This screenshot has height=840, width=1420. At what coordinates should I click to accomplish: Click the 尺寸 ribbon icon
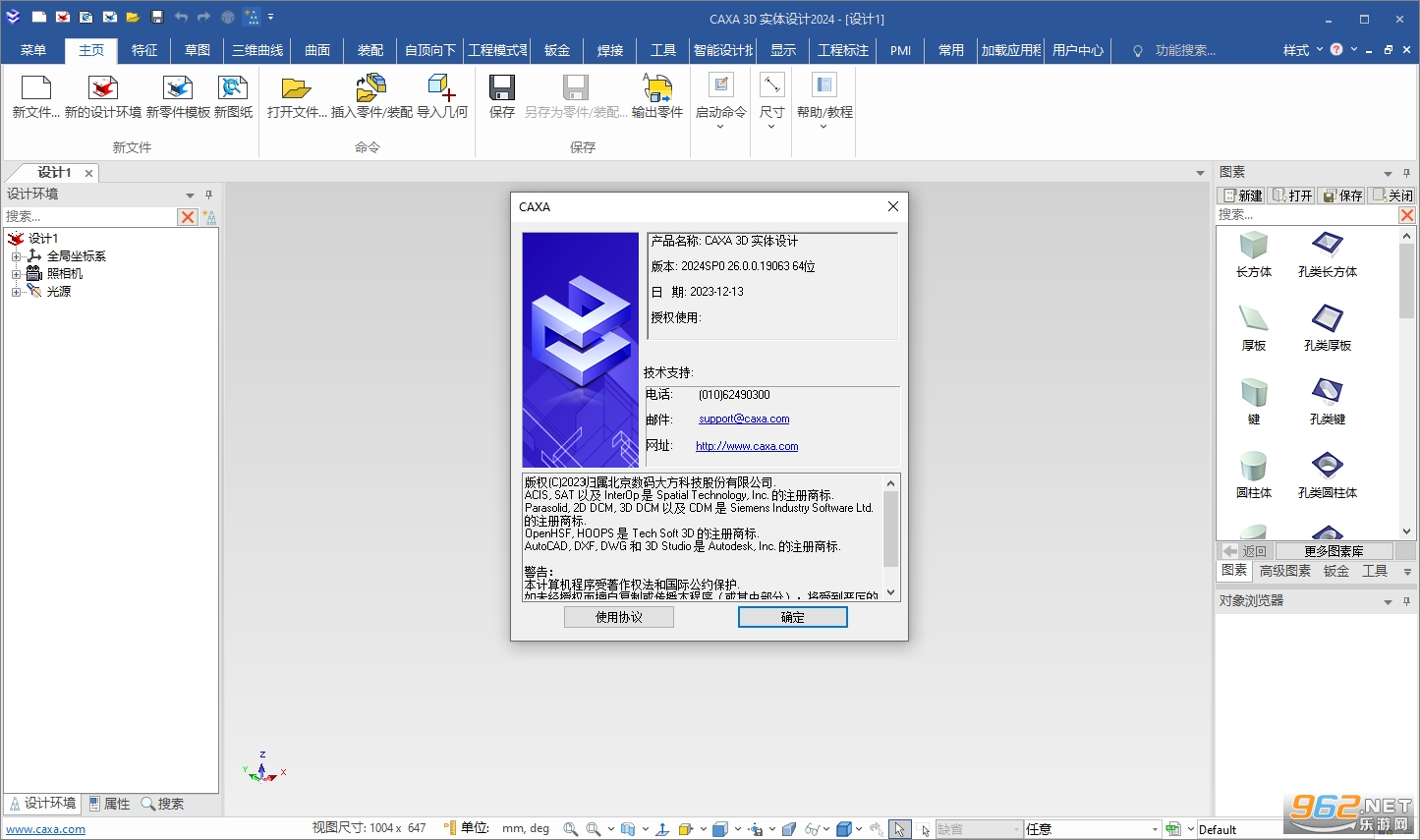coord(772,85)
